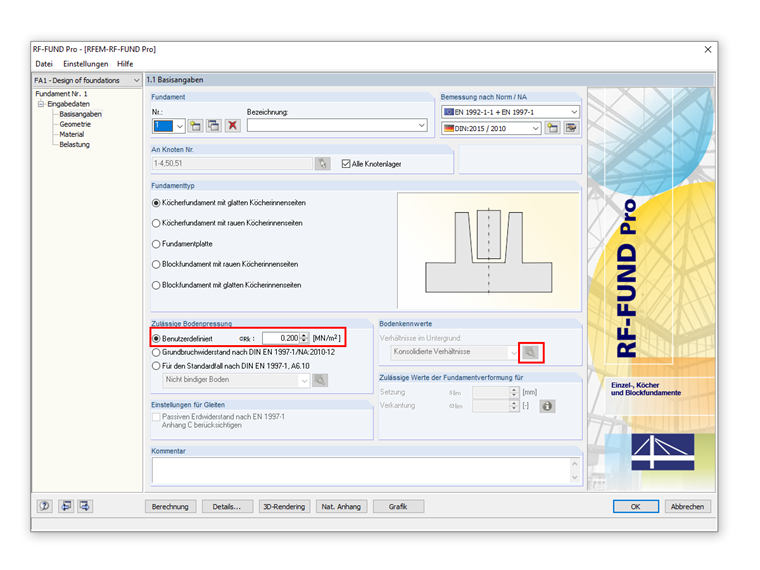Viewport: 760px width, 570px height.
Task: Select Köcherfundament mit glatten Köcherinnenseiten
Action: coord(156,203)
